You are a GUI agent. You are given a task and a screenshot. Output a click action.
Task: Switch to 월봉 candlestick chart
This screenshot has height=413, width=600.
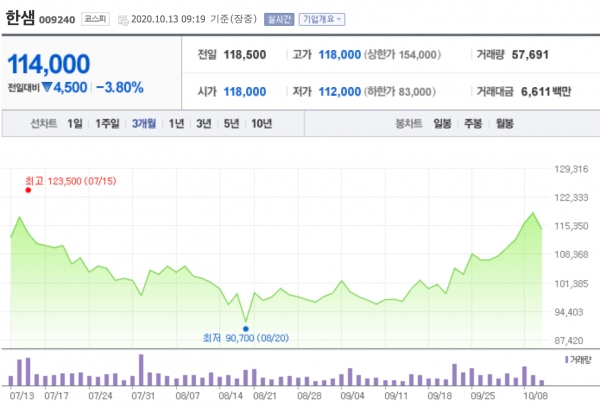coord(504,124)
